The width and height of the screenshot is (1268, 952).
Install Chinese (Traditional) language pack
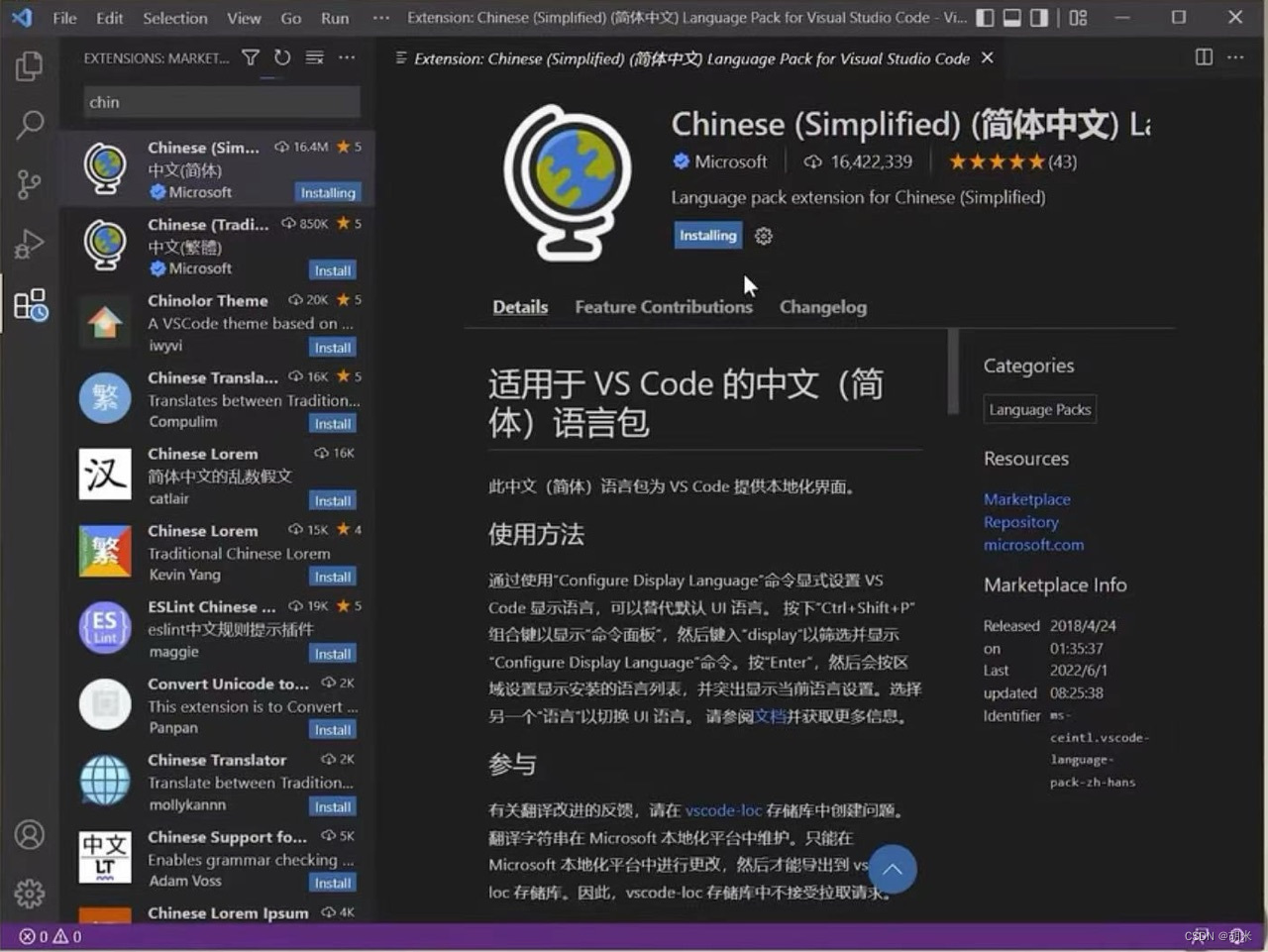[333, 270]
